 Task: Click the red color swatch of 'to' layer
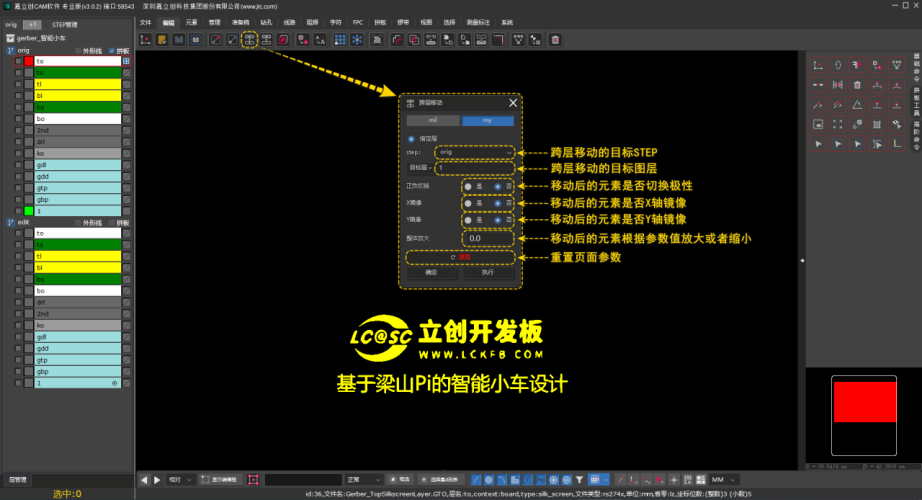[x=29, y=61]
